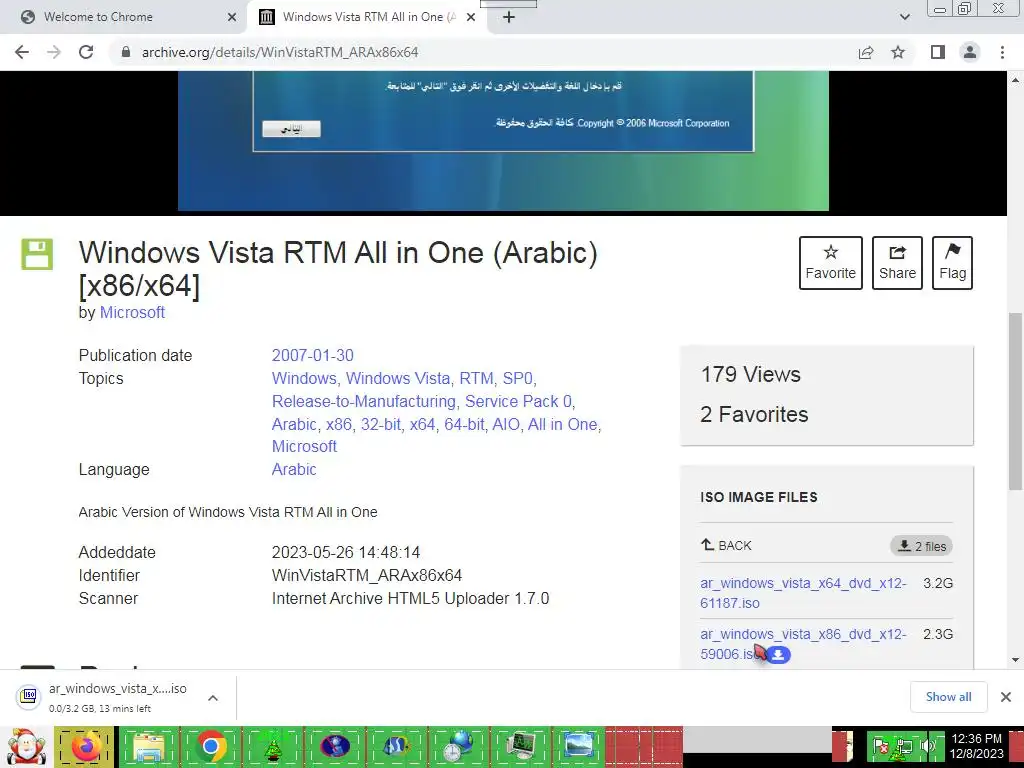The height and width of the screenshot is (768, 1024).
Task: Open the Windows Vista topic link
Action: click(398, 378)
